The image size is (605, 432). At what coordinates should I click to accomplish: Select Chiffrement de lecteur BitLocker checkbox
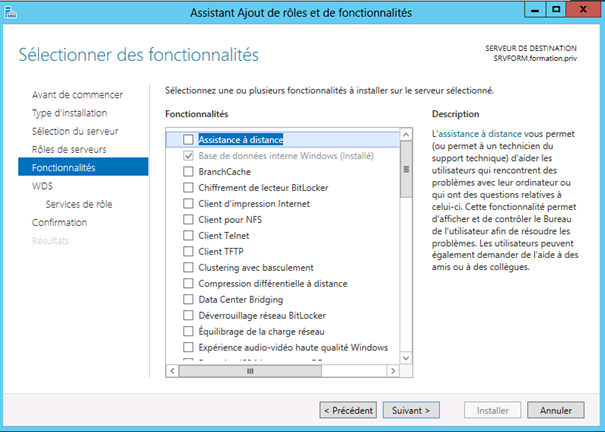188,188
